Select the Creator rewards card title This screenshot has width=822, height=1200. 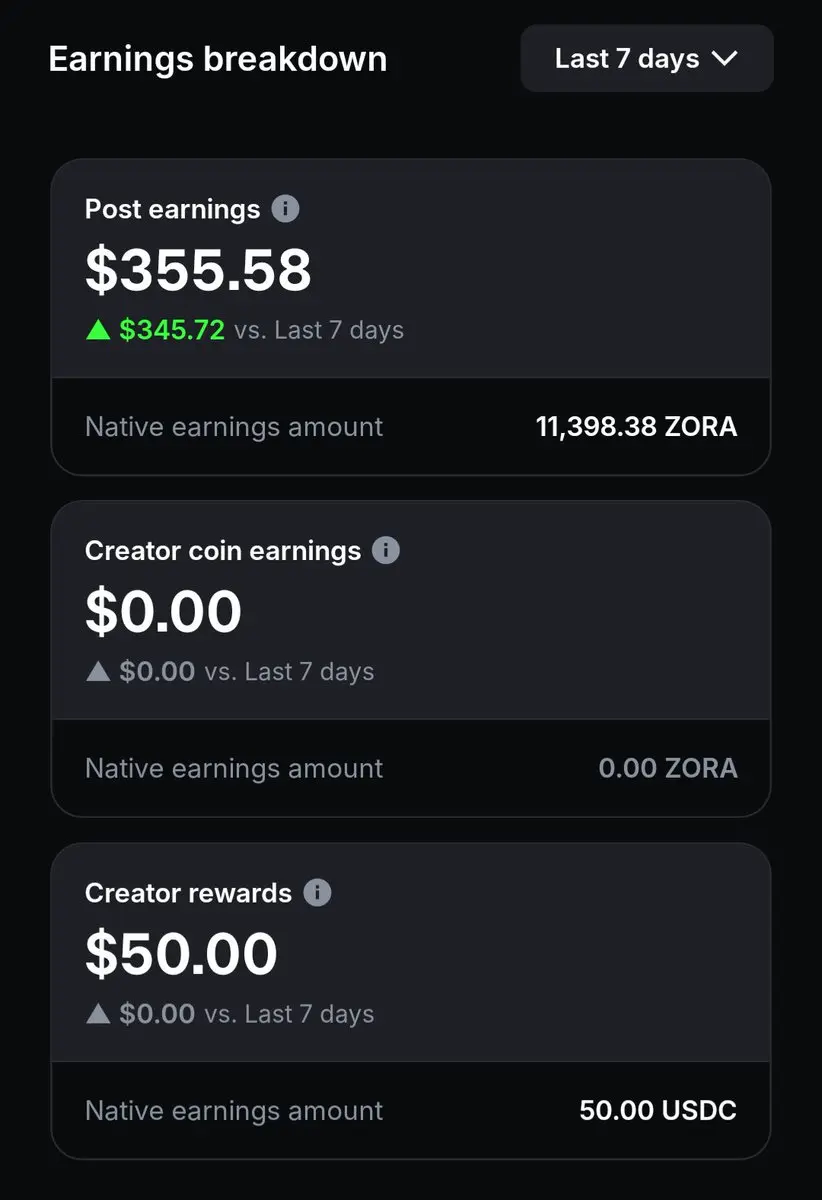point(188,893)
